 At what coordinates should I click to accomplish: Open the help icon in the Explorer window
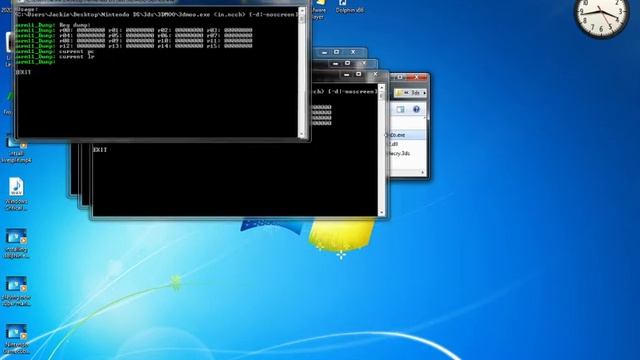(416, 109)
